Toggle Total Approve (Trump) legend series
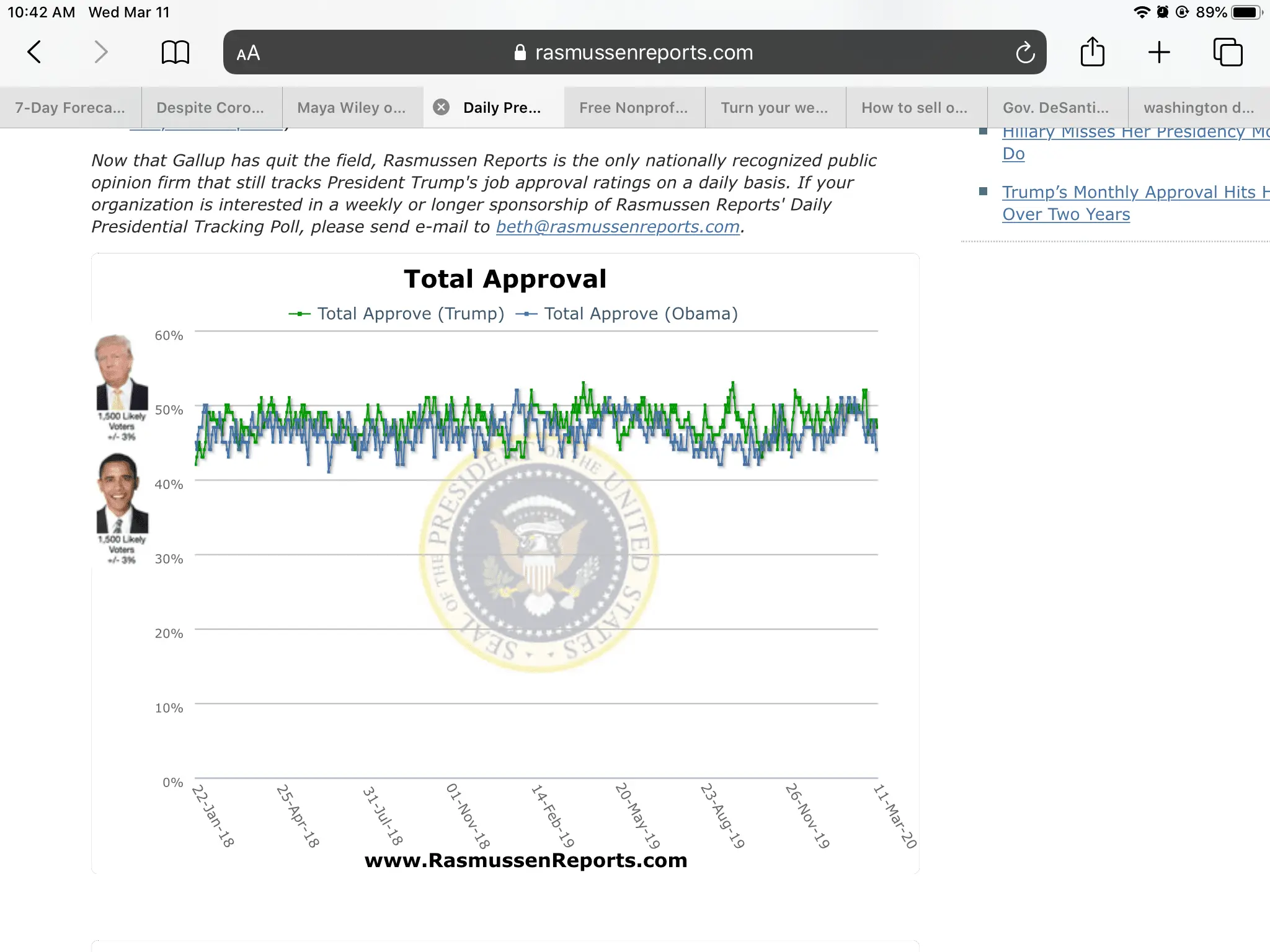Image resolution: width=1270 pixels, height=952 pixels. point(397,314)
